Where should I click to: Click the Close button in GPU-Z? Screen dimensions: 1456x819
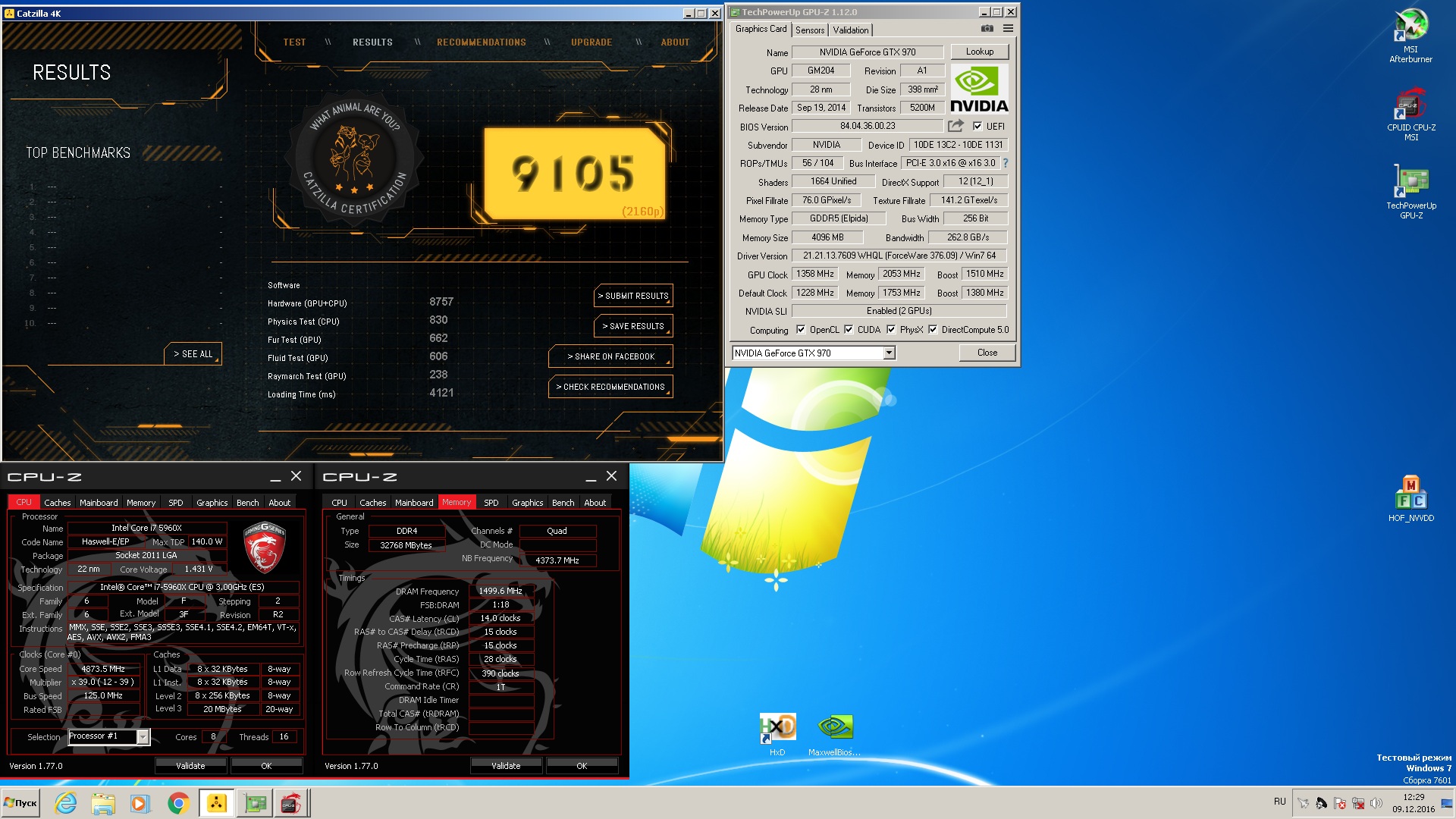(987, 353)
